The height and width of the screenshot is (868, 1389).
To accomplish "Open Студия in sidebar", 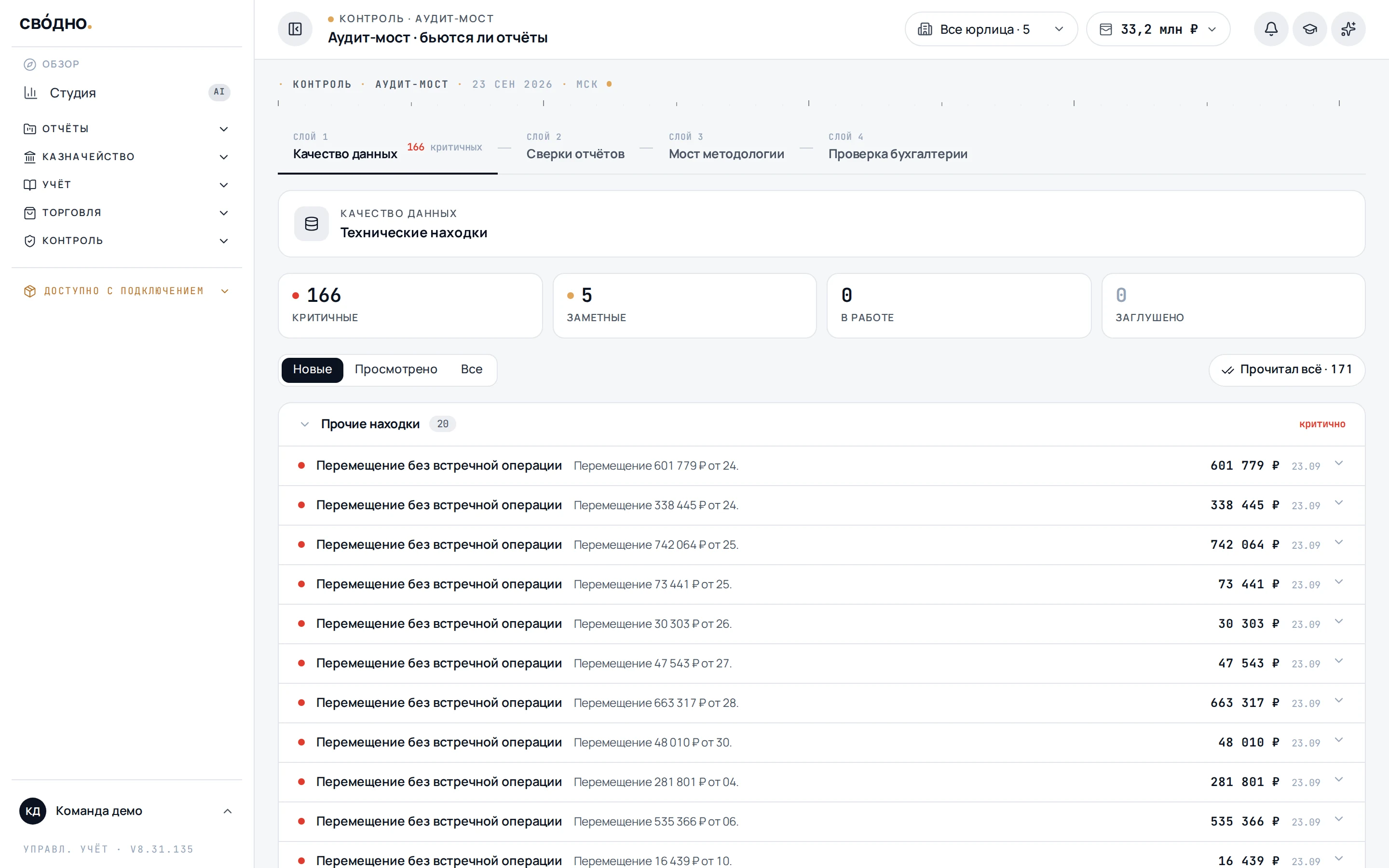I will (x=127, y=93).
